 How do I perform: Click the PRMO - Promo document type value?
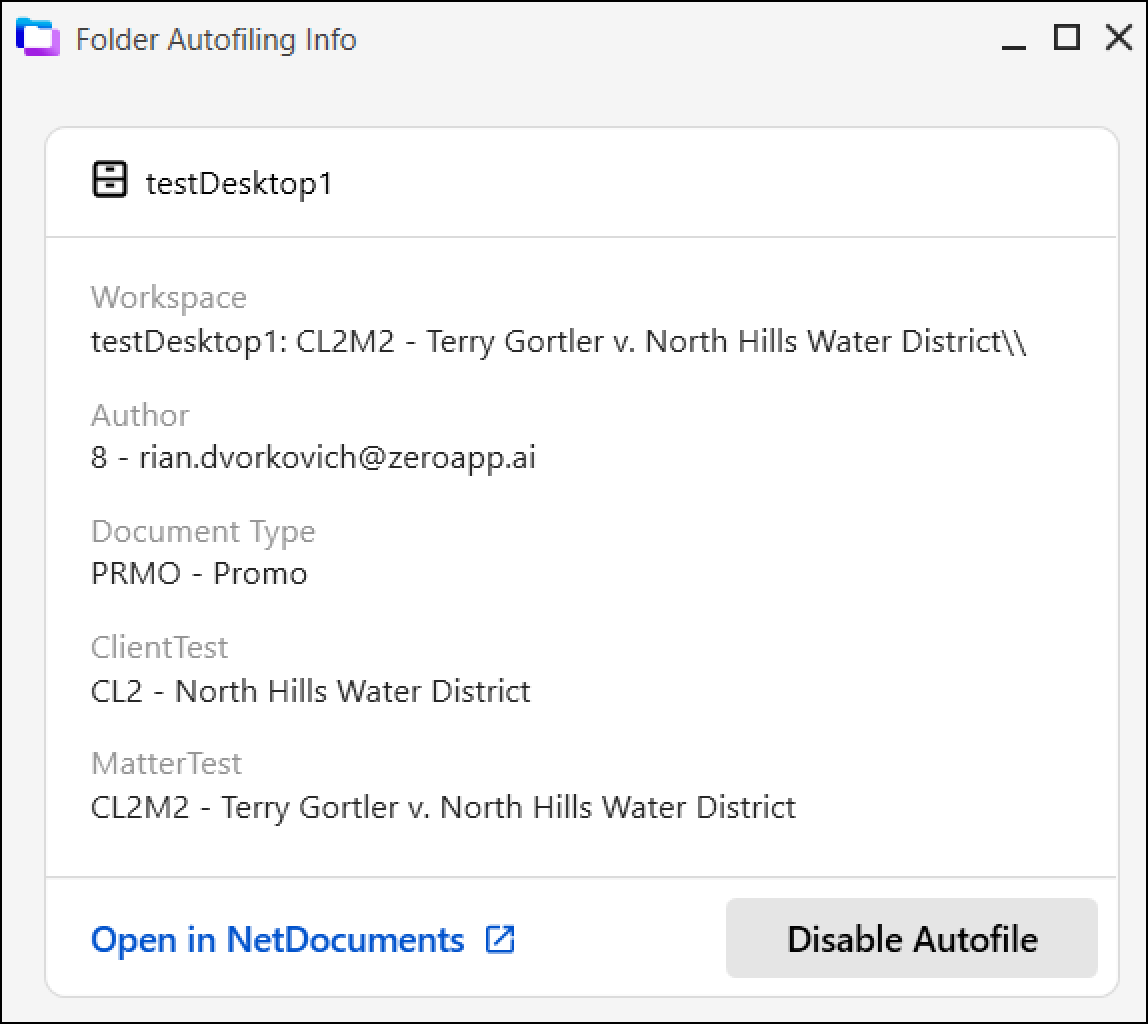[199, 573]
